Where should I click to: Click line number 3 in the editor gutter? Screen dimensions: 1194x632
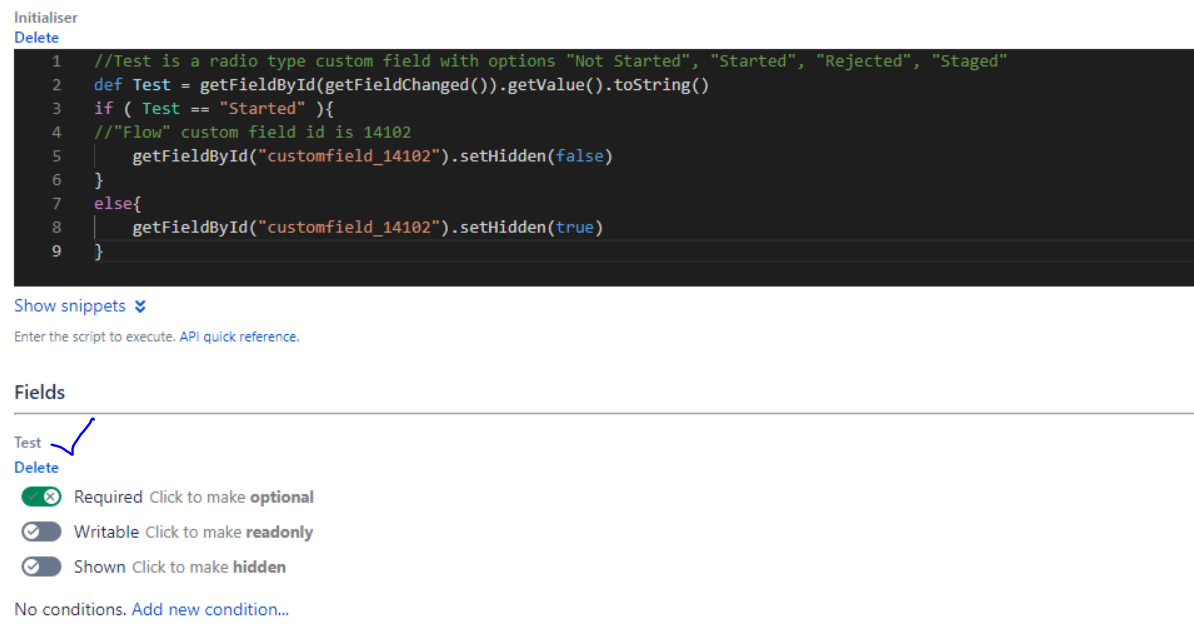57,108
